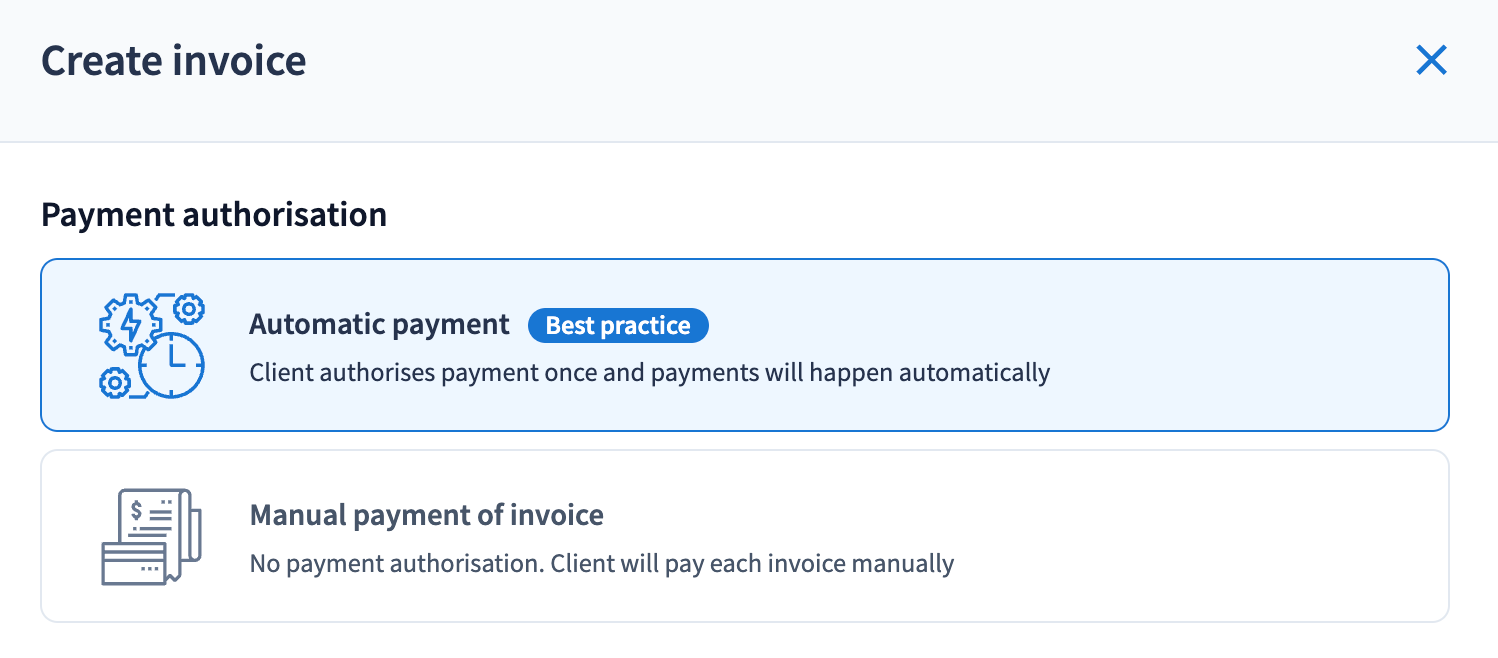This screenshot has height=658, width=1498.
Task: Click small lower gear left of the clock
Action: tap(114, 382)
